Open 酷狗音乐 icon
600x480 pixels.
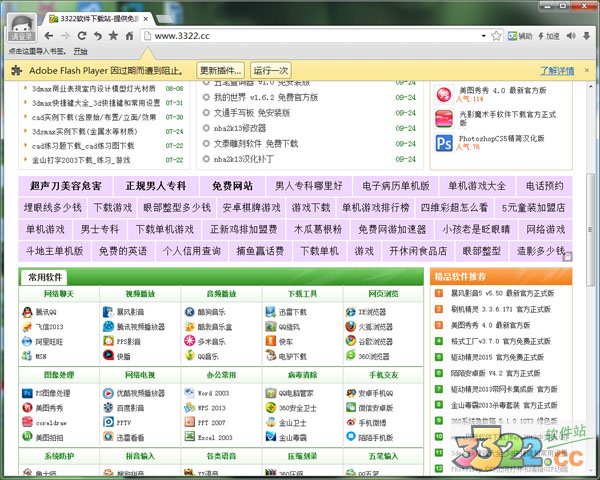pos(189,312)
